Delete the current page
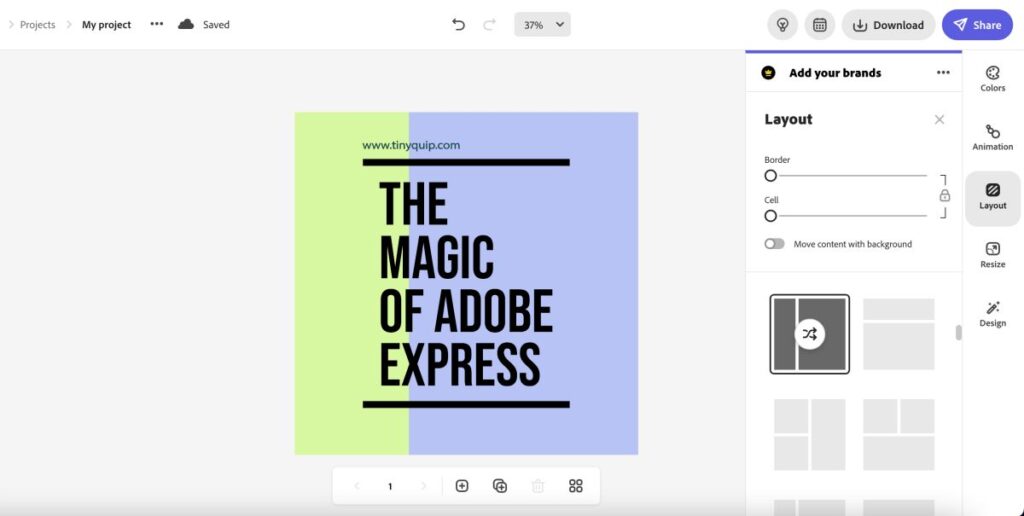Screen dimensions: 1024x516 point(537,486)
